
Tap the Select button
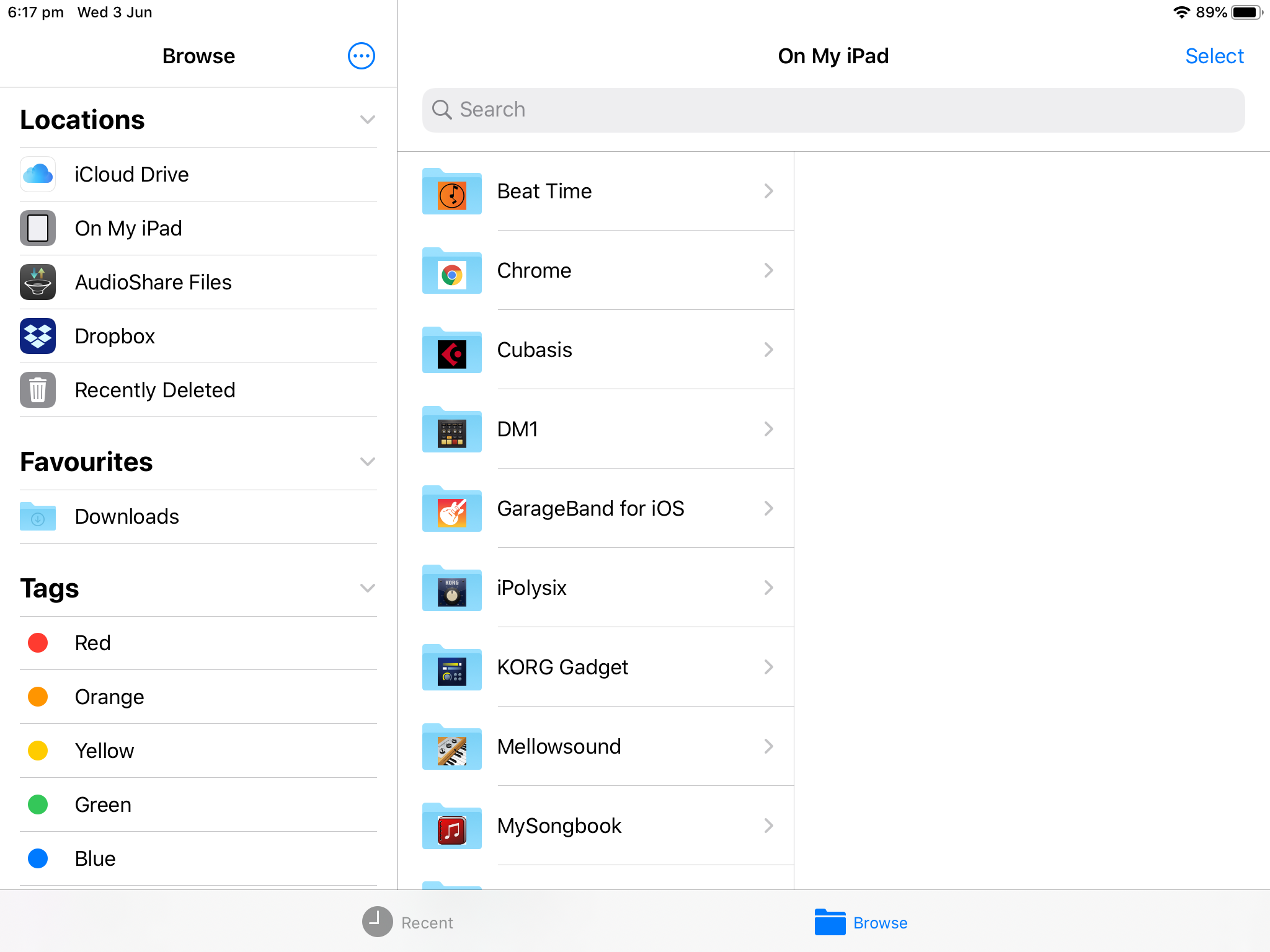[x=1214, y=56]
